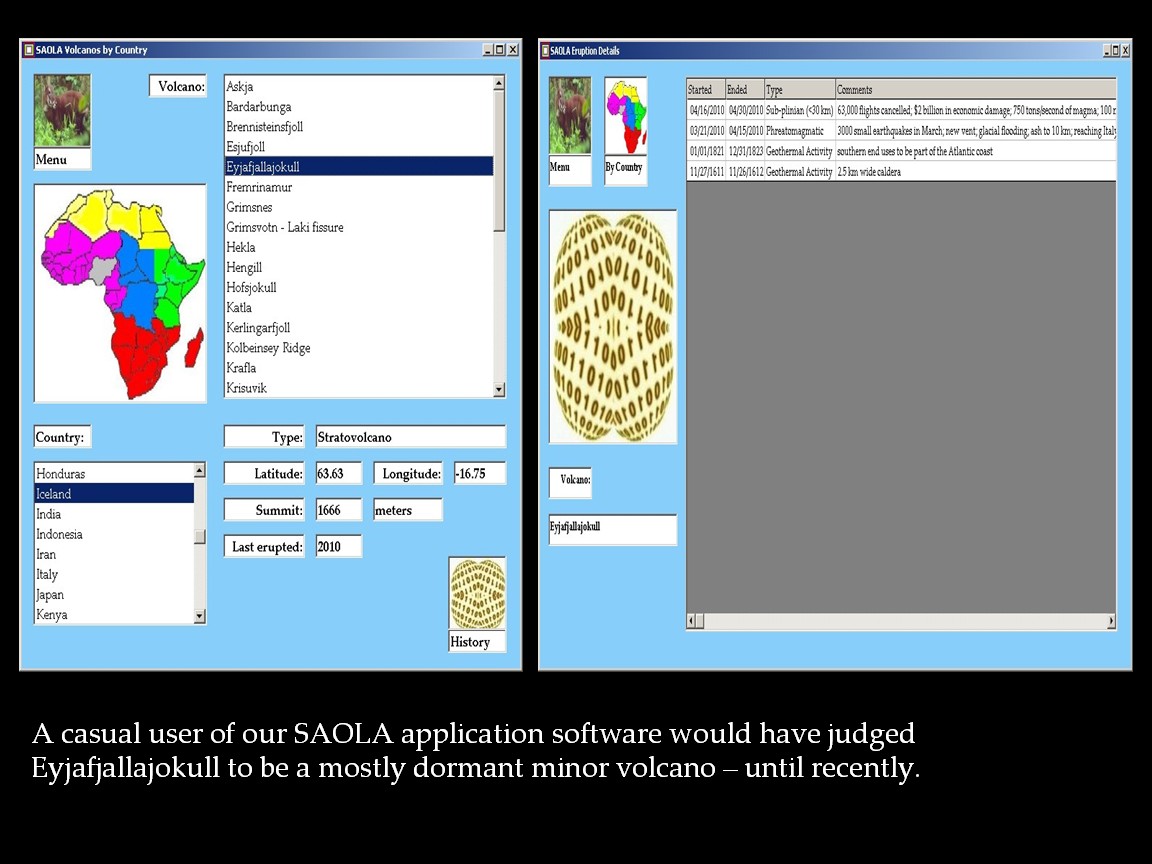
Task: Click the large Africa map in Volcanos window
Action: point(120,293)
